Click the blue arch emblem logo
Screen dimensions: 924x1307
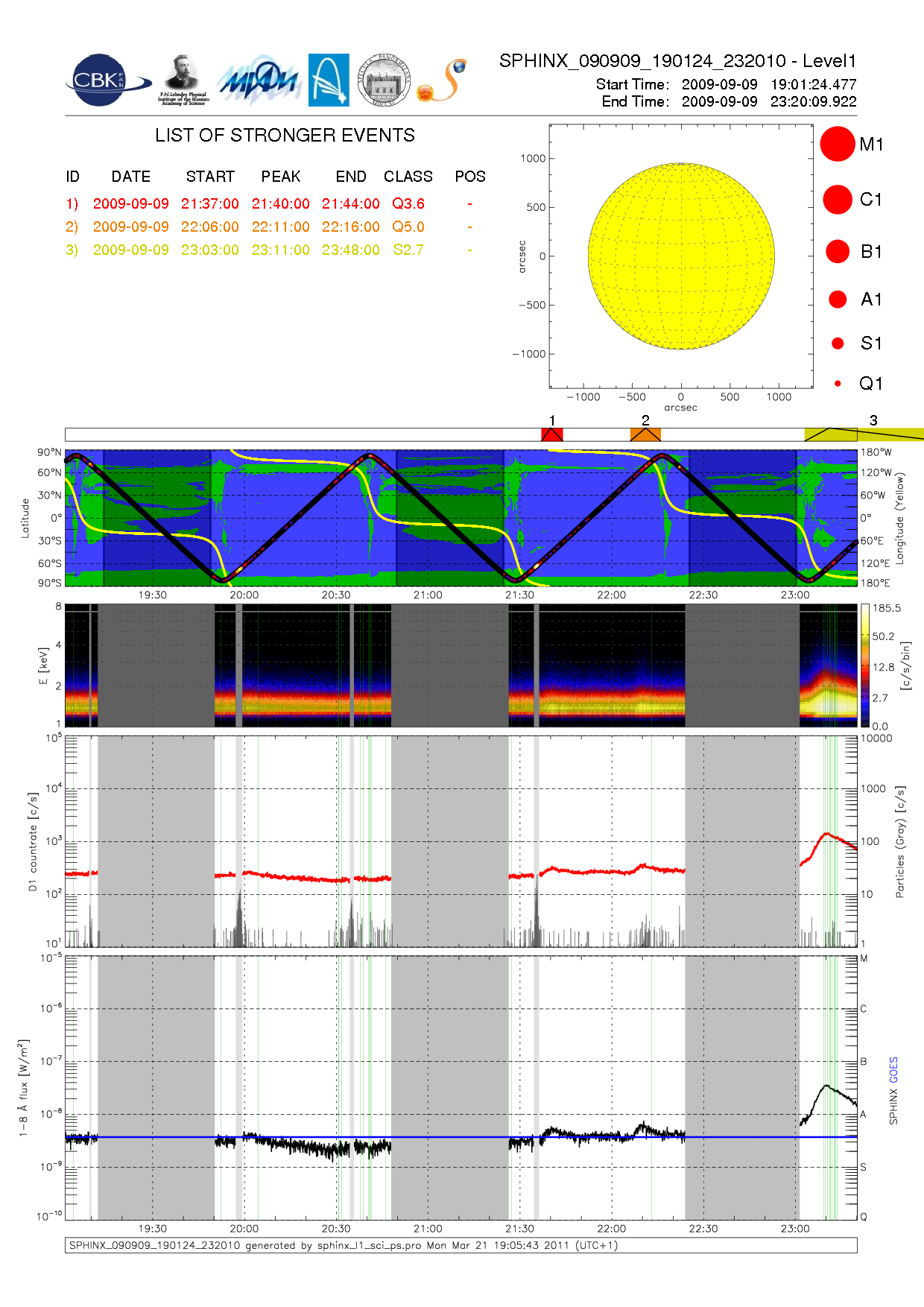coord(329,80)
